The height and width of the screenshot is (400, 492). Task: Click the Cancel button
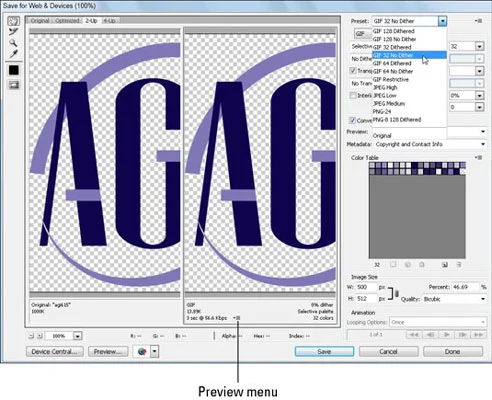tap(388, 351)
